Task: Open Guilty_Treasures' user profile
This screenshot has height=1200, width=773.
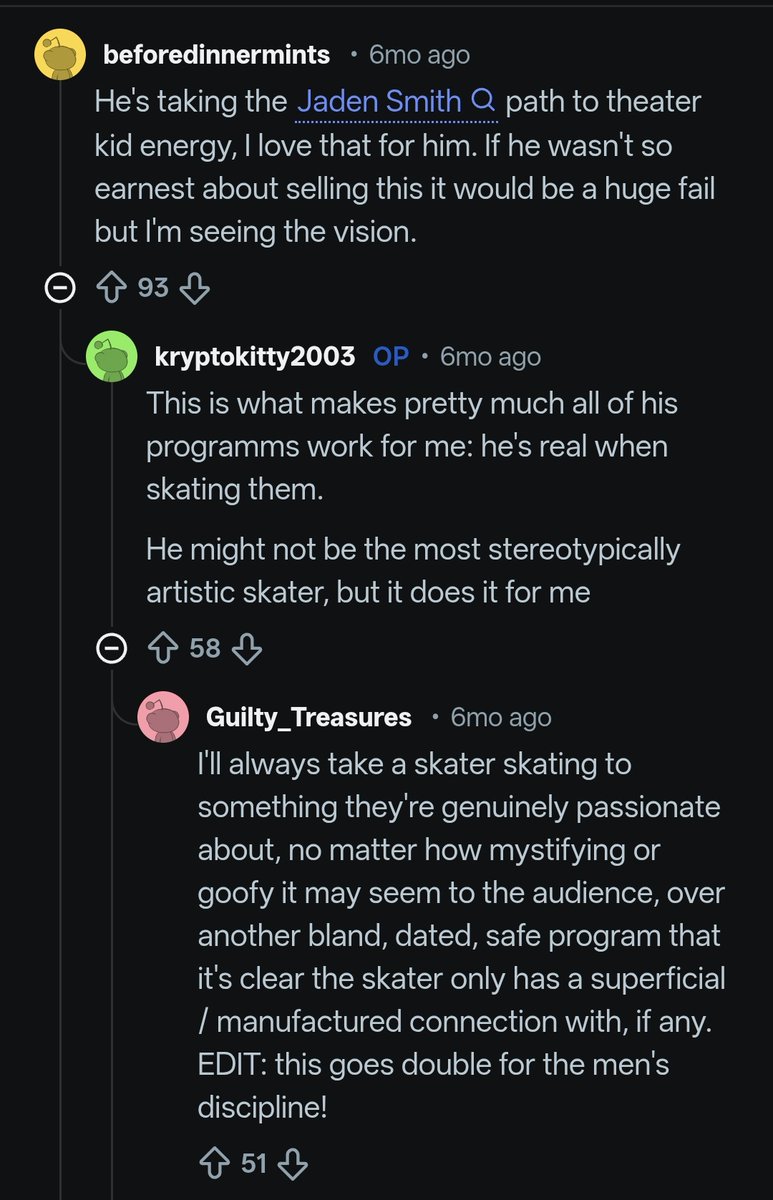Action: (308, 717)
